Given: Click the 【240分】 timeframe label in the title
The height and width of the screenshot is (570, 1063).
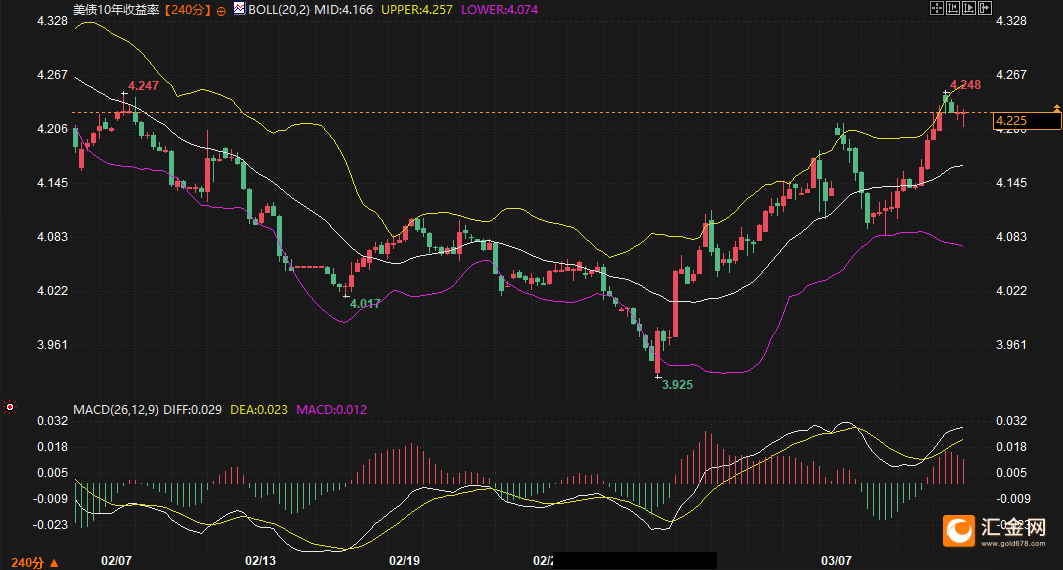Looking at the screenshot, I should (x=187, y=9).
